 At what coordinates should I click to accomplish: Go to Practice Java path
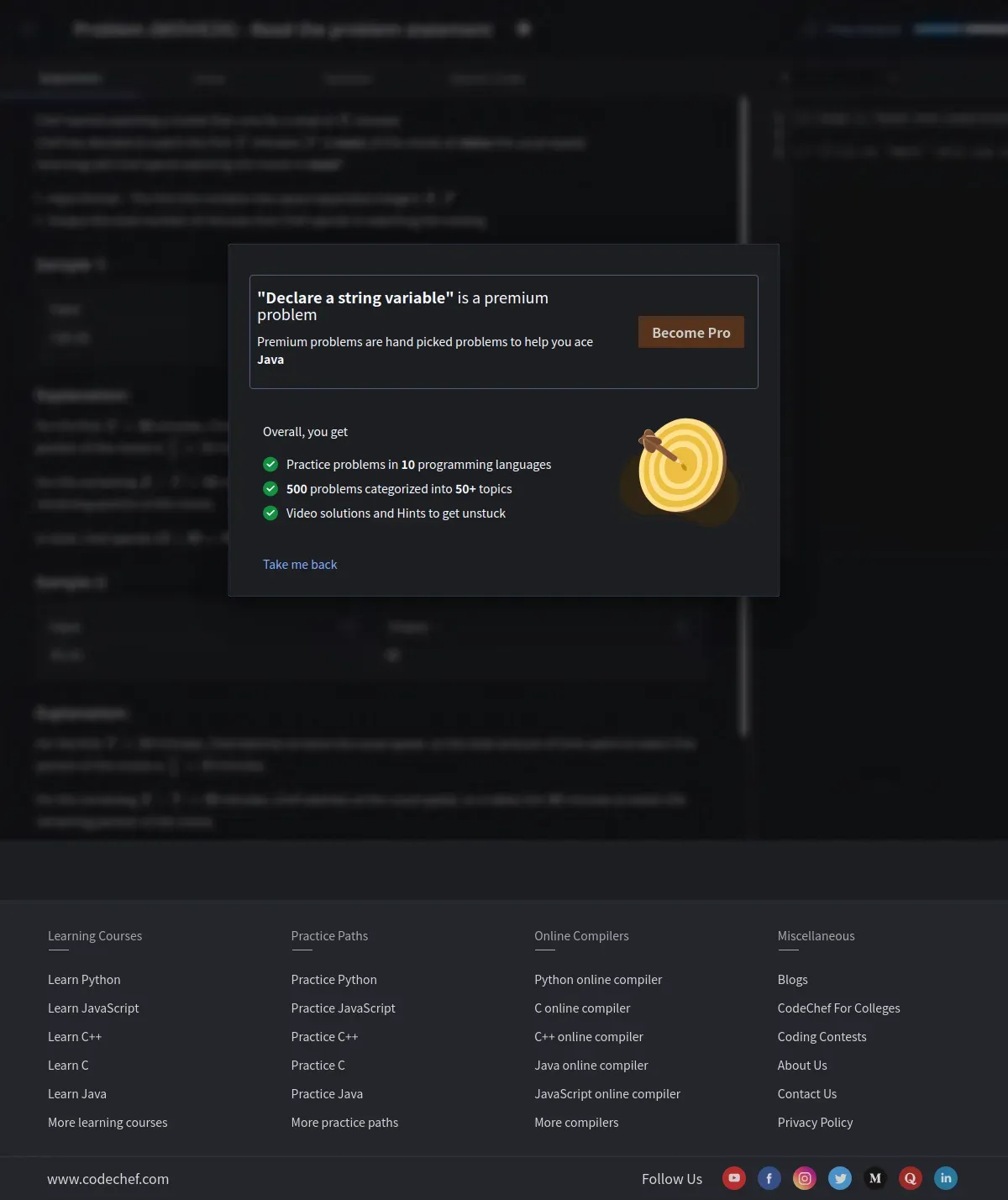(327, 1093)
